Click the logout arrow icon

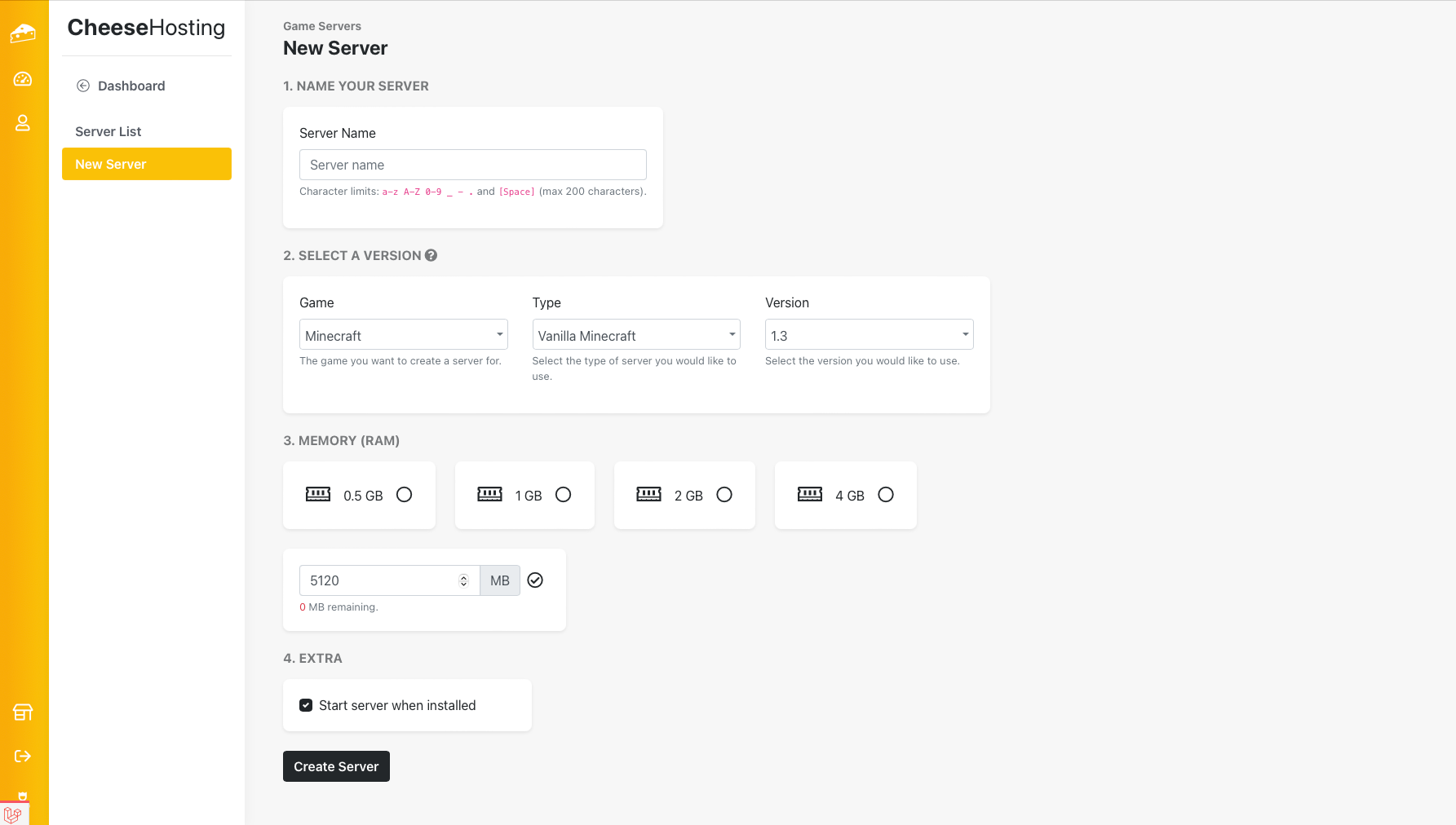[23, 757]
